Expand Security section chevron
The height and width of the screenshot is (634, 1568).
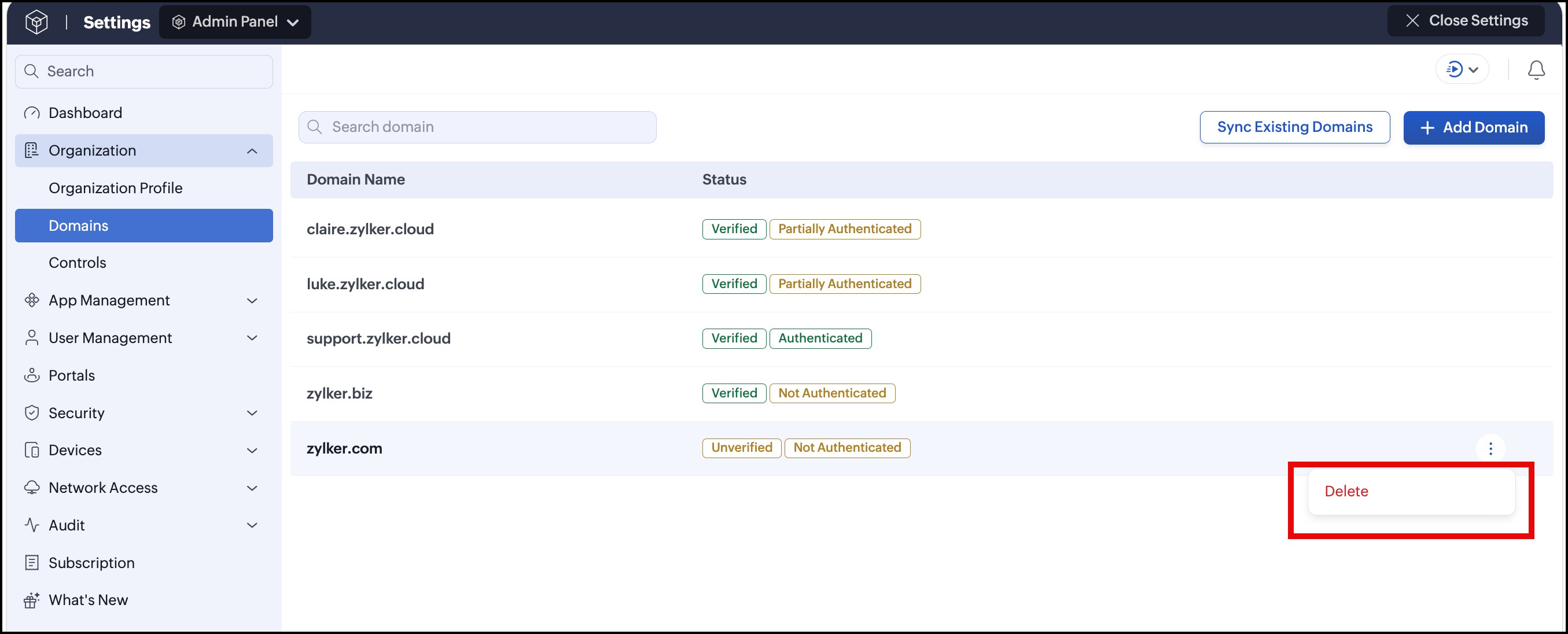pyautogui.click(x=252, y=413)
